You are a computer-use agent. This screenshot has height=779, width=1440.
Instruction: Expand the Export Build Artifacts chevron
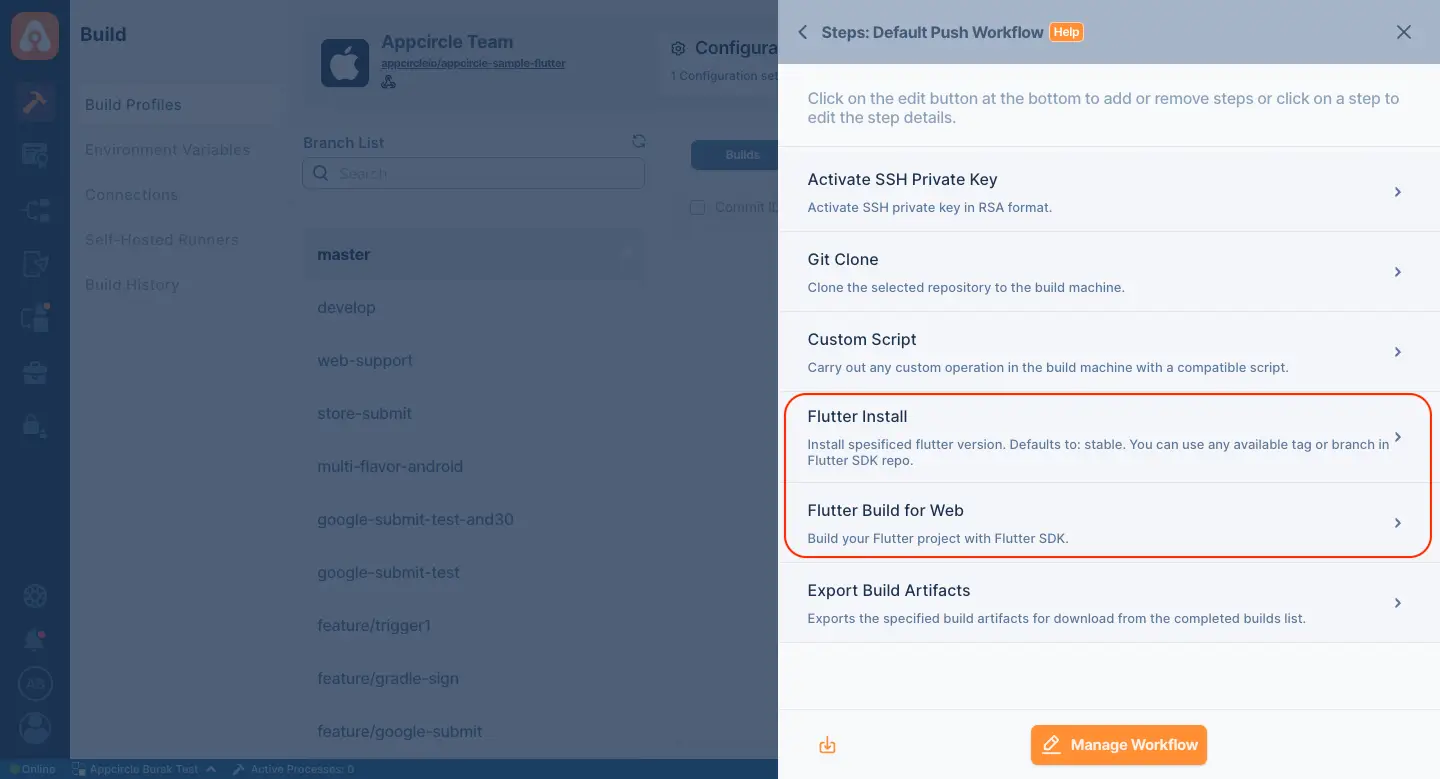pos(1398,603)
